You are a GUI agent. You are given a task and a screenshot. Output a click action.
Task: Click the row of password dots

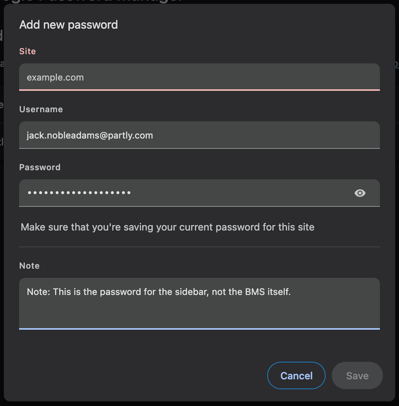[79, 193]
